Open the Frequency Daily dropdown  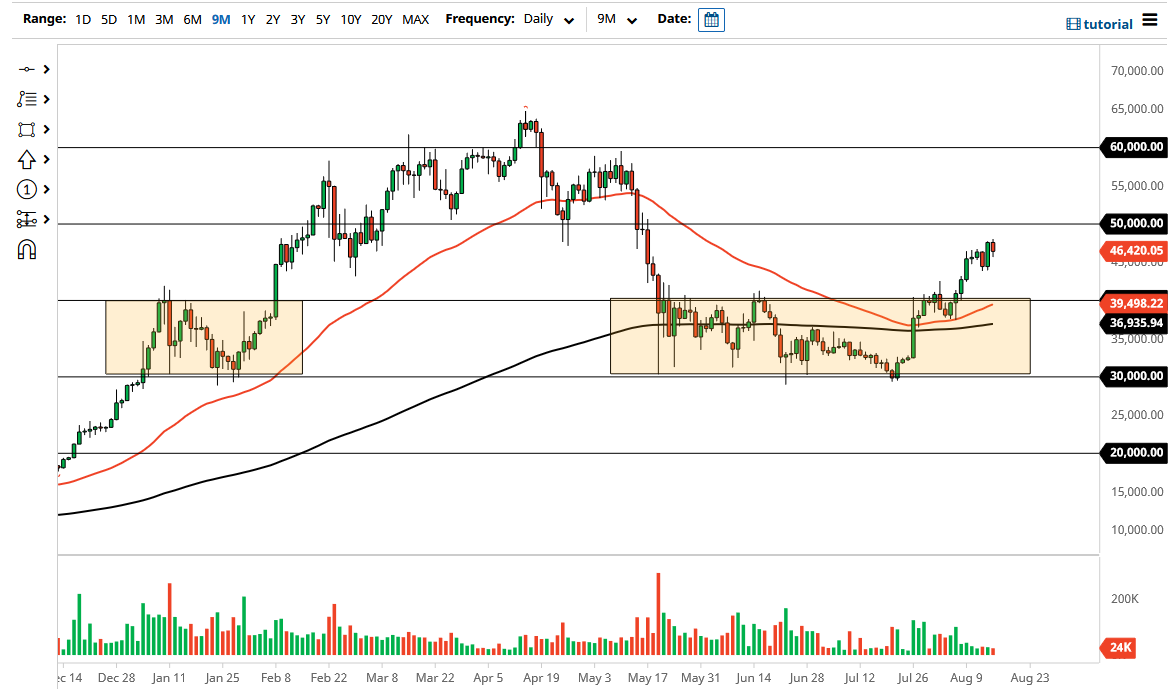(x=546, y=19)
